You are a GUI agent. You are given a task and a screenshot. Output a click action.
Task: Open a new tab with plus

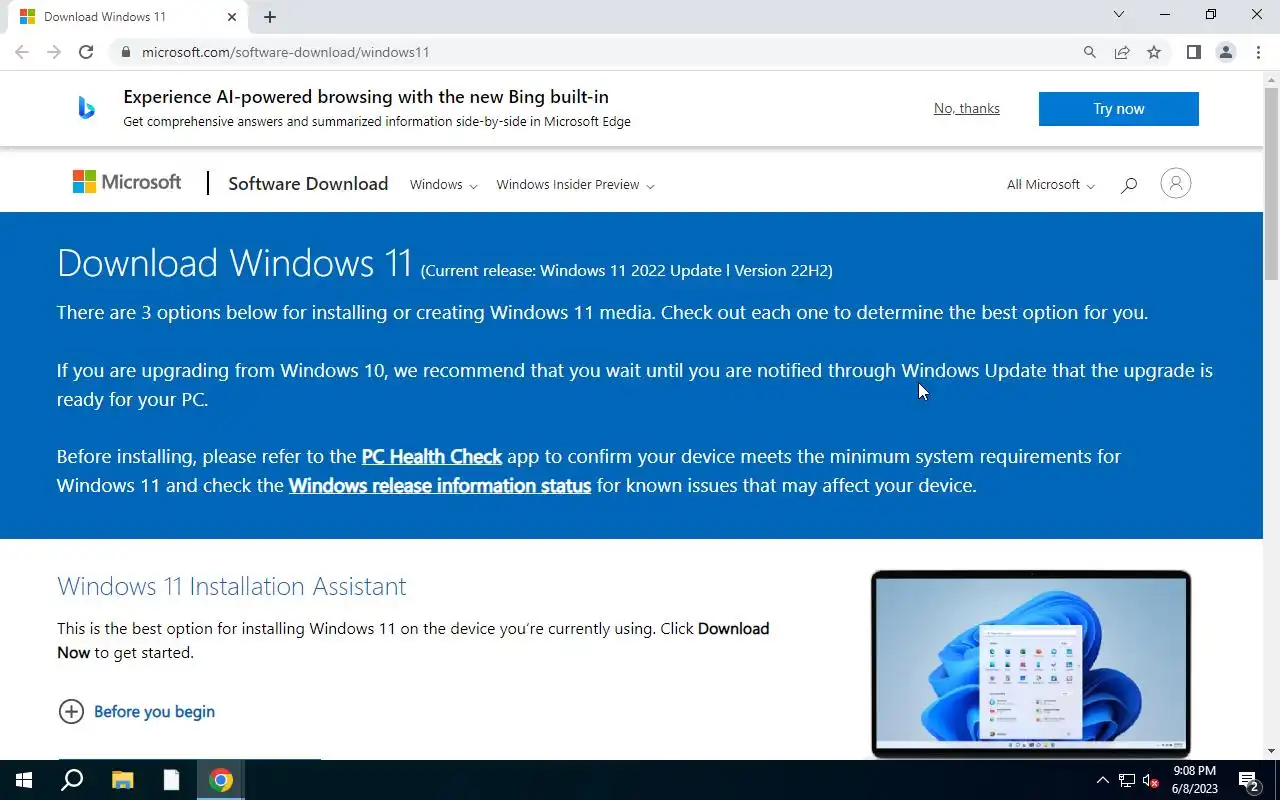[270, 17]
